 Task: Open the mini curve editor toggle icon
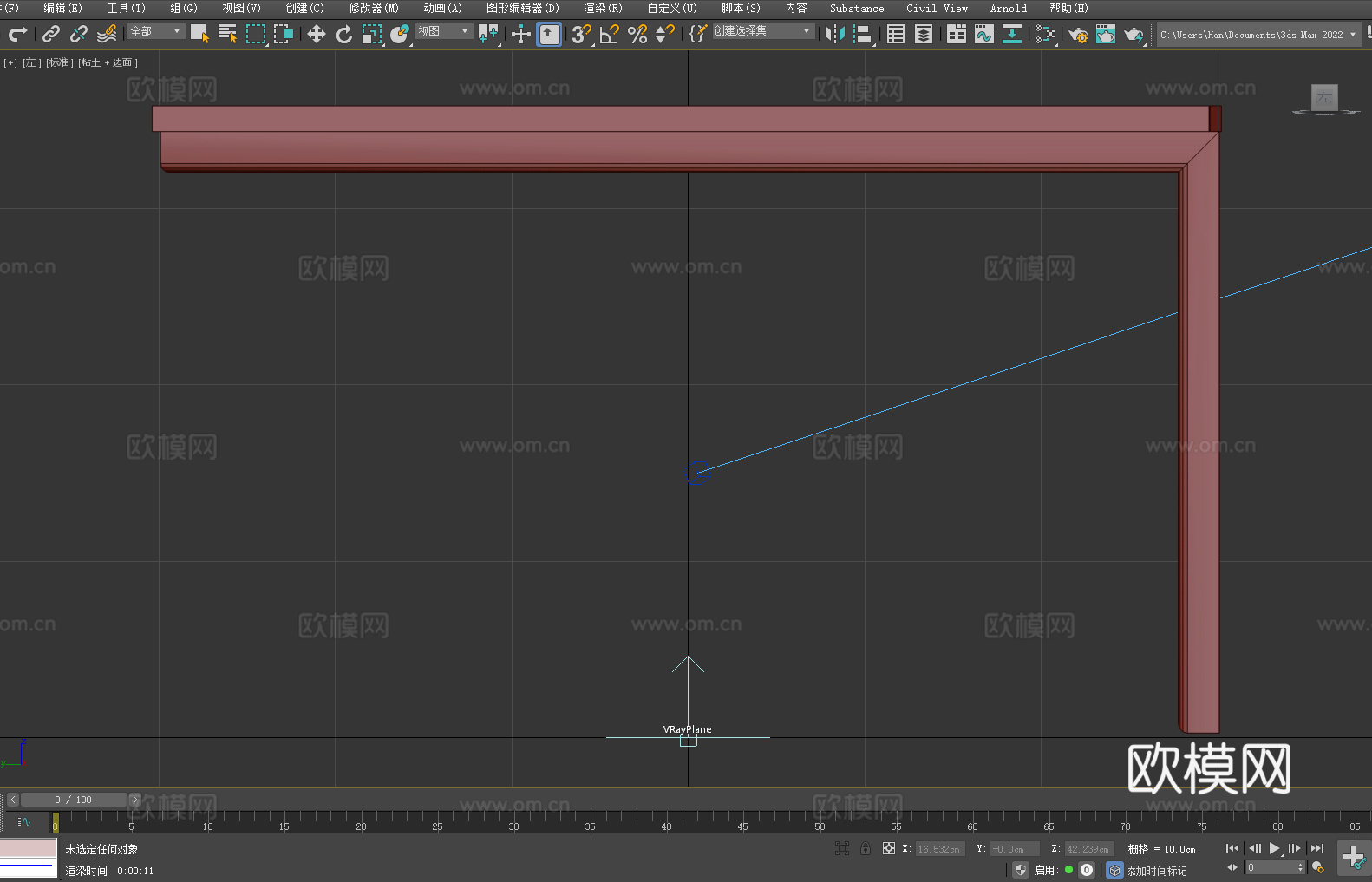click(x=24, y=821)
